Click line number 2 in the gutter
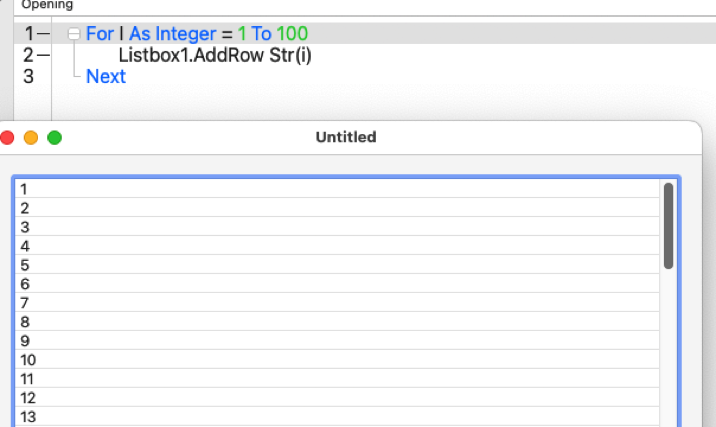Viewport: 716px width, 427px height. click(x=28, y=55)
